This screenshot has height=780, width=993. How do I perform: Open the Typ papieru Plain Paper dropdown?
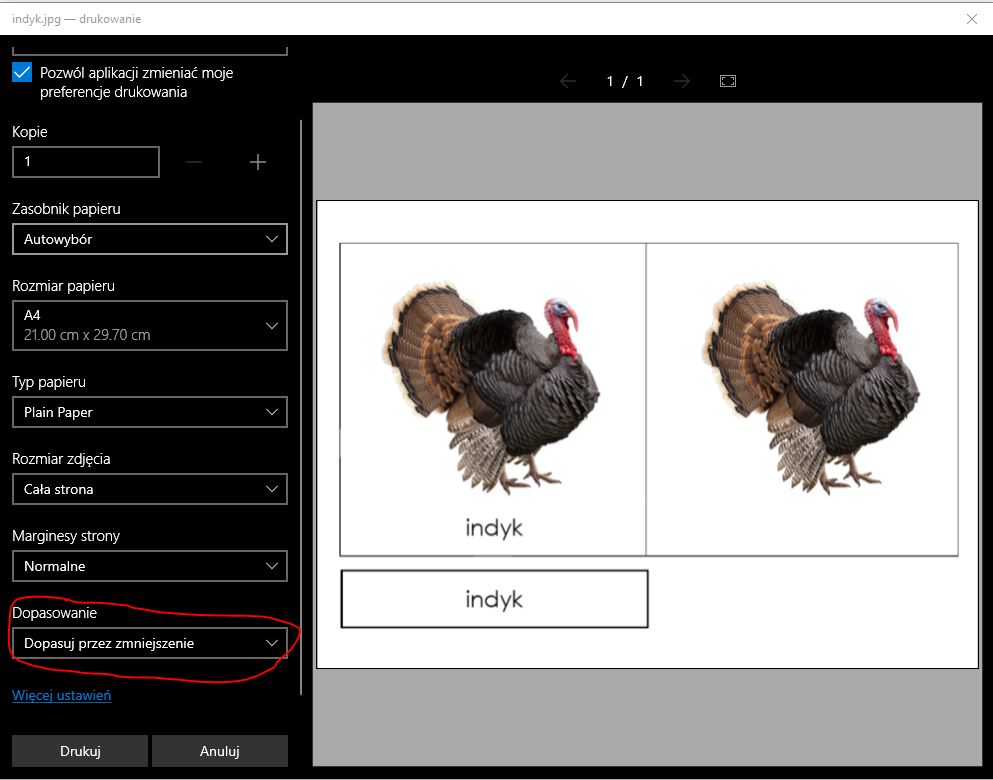coord(149,412)
